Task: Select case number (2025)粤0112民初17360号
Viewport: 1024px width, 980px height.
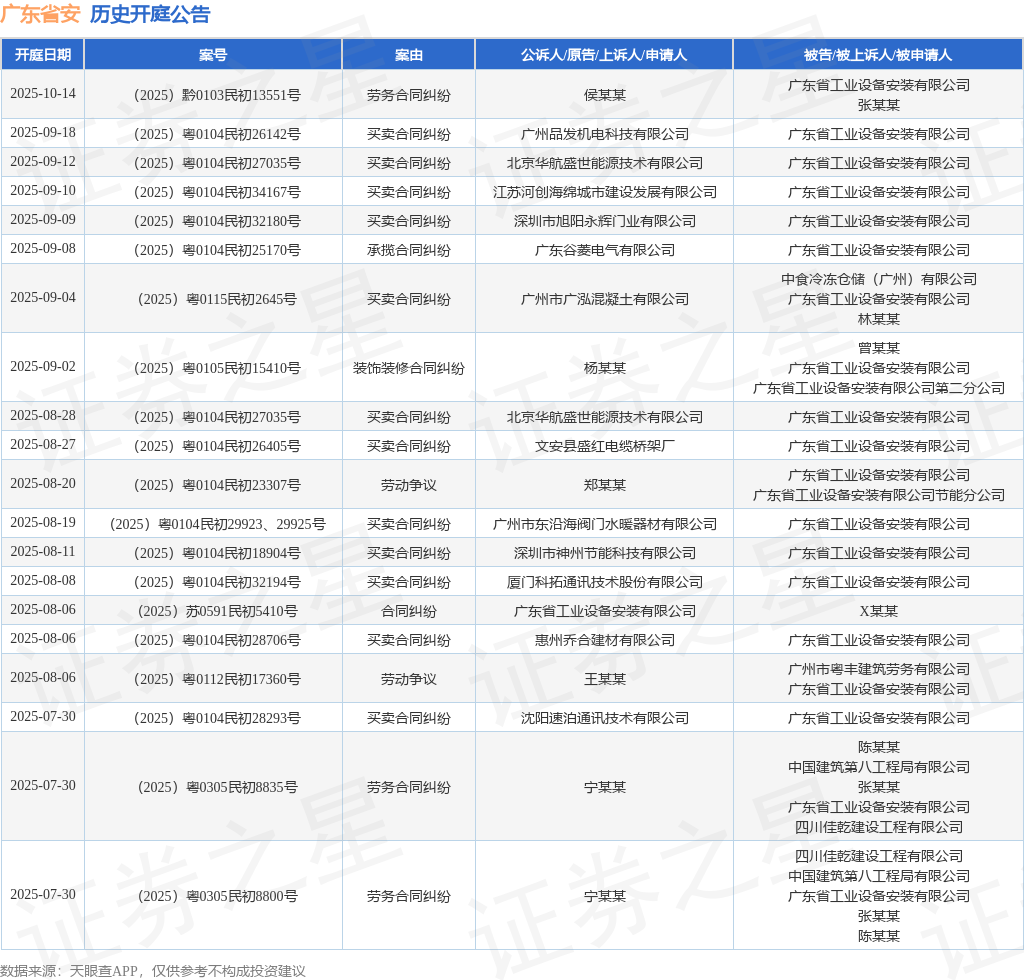Action: 217,679
